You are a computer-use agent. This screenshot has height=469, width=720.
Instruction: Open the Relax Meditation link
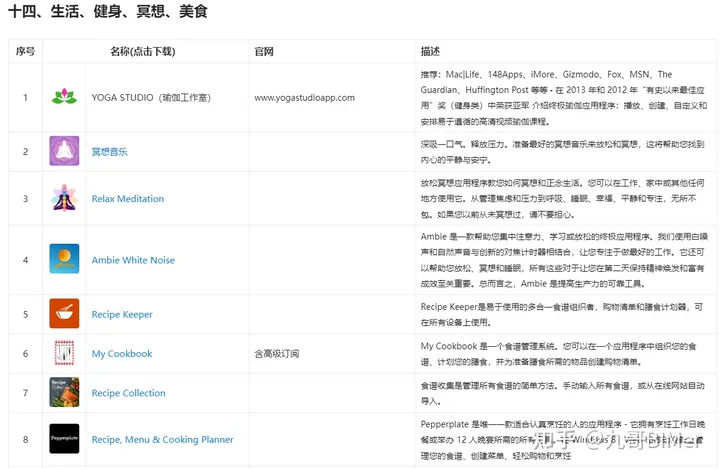point(128,198)
